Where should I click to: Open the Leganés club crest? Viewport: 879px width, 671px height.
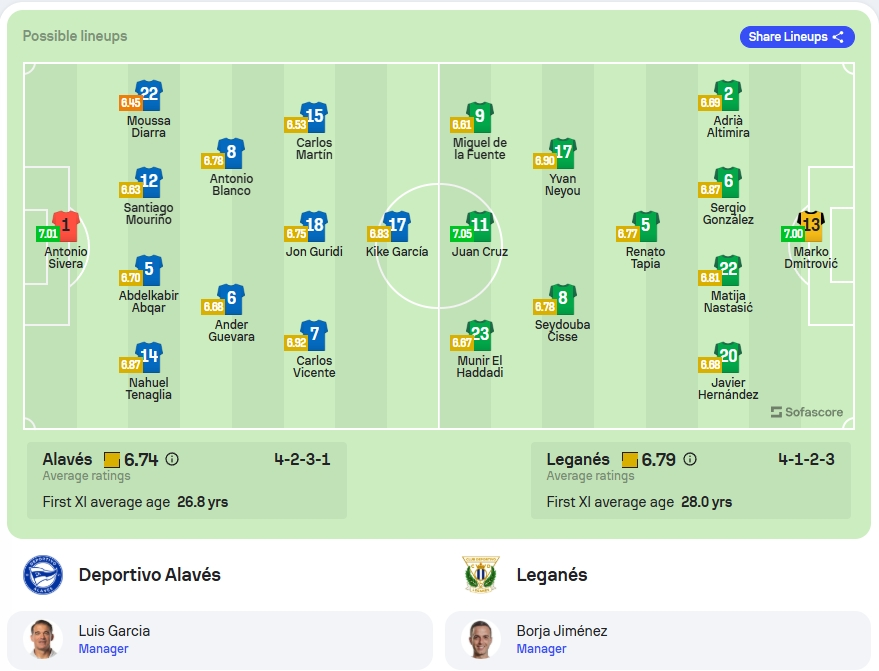pyautogui.click(x=480, y=575)
